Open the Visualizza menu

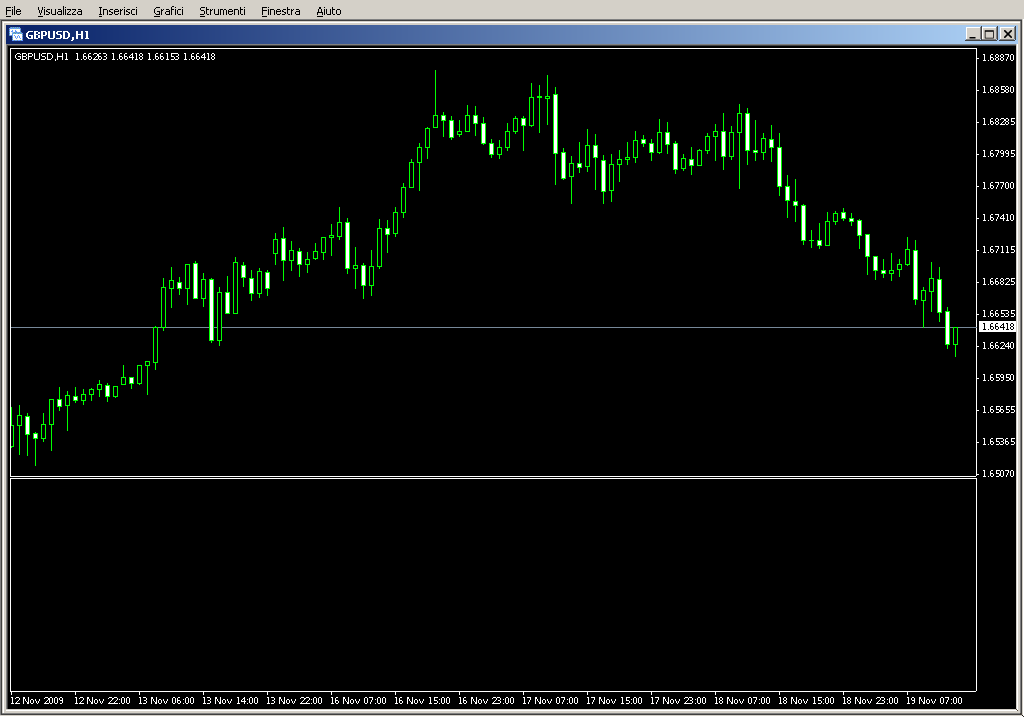coord(60,11)
